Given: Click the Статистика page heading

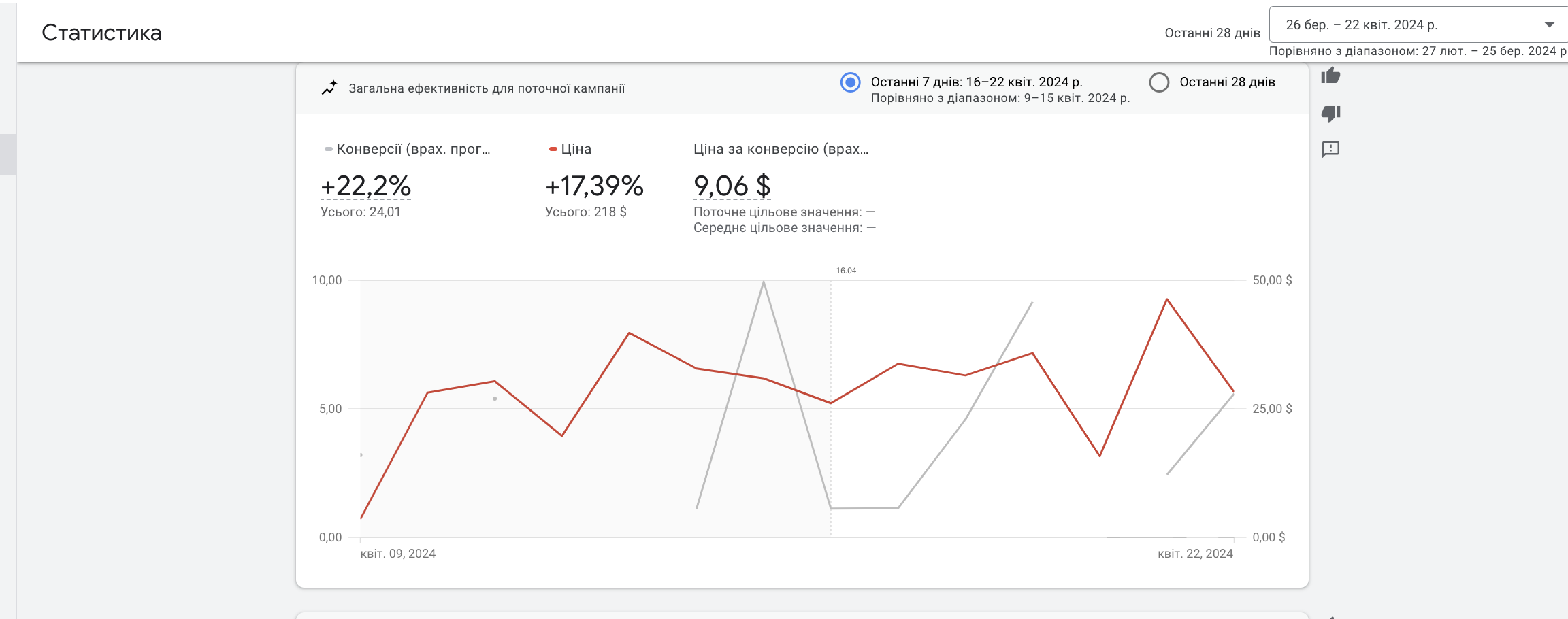Looking at the screenshot, I should pyautogui.click(x=101, y=33).
